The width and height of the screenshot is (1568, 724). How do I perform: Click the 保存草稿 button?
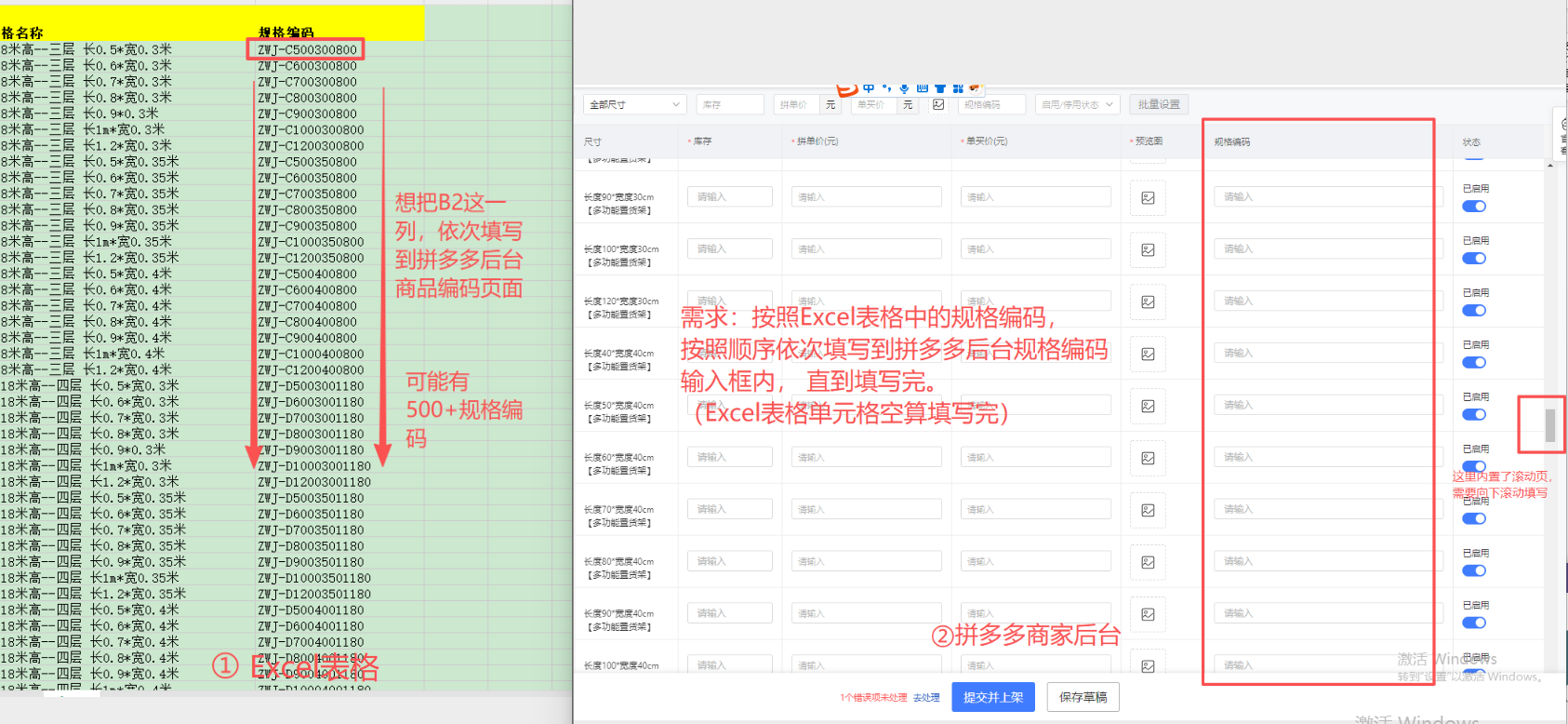point(1083,697)
